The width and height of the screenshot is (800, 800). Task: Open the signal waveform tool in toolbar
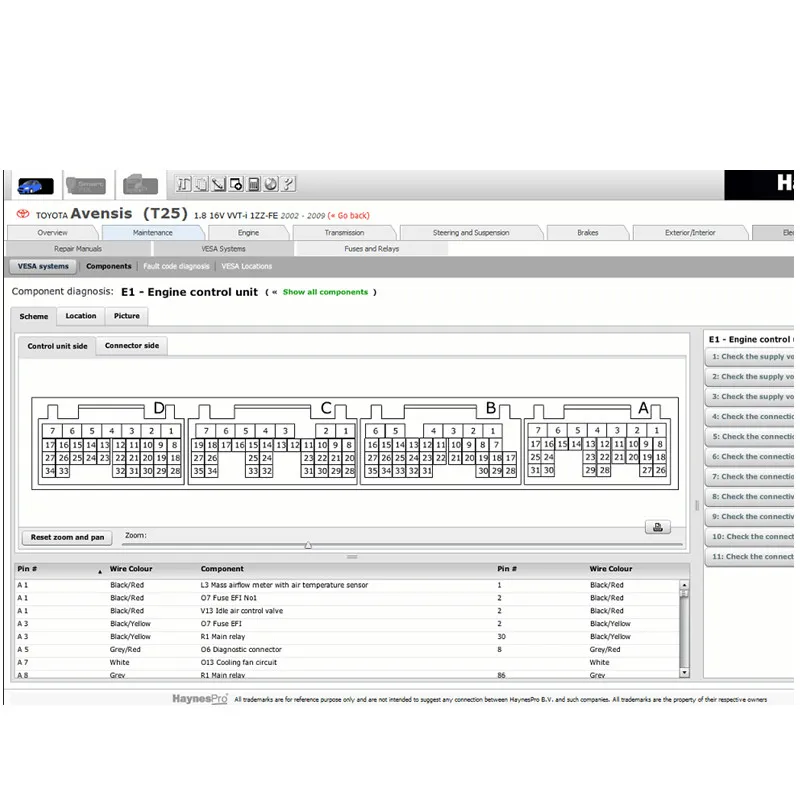click(x=184, y=184)
